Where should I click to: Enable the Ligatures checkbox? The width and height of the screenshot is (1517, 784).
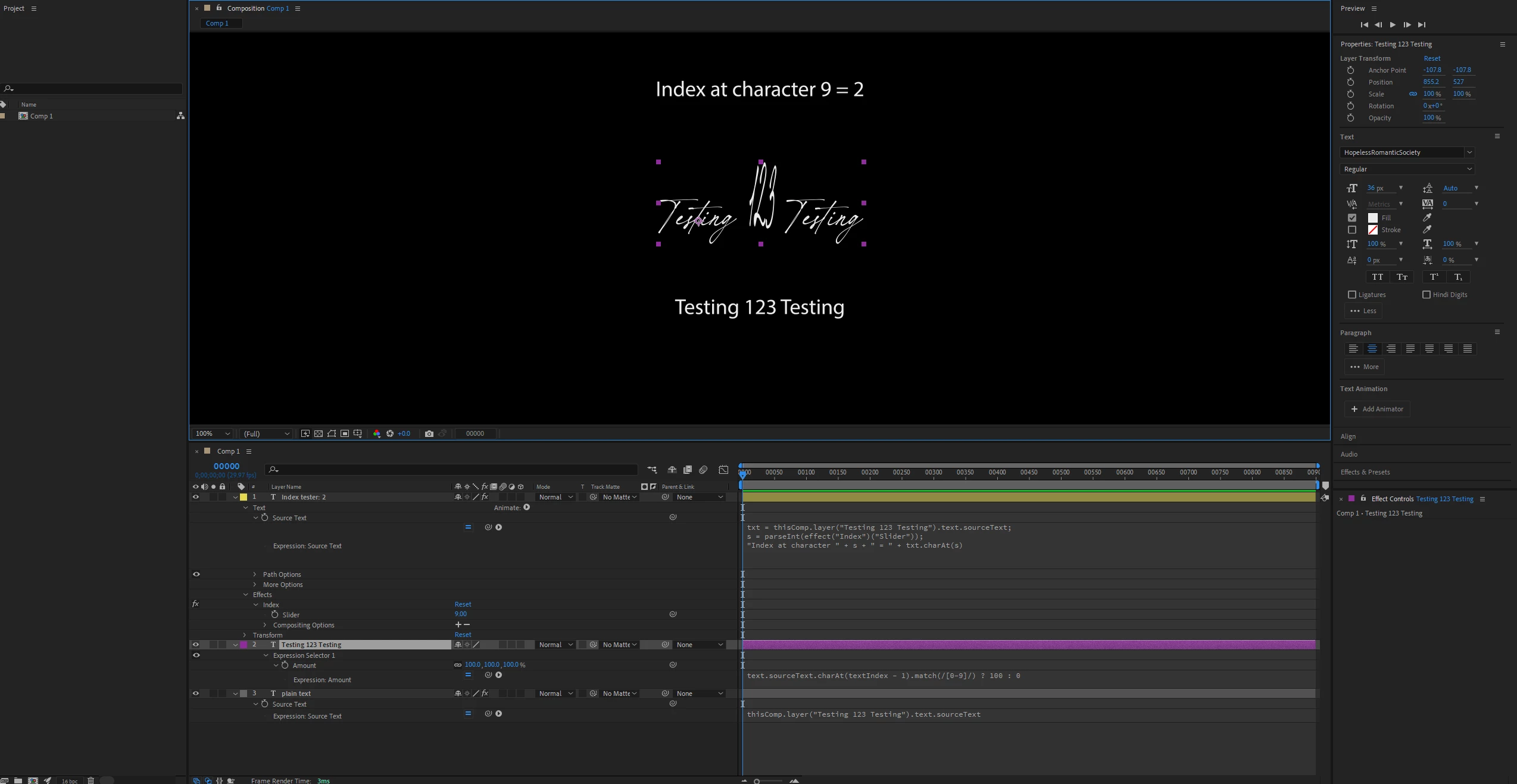(x=1352, y=295)
